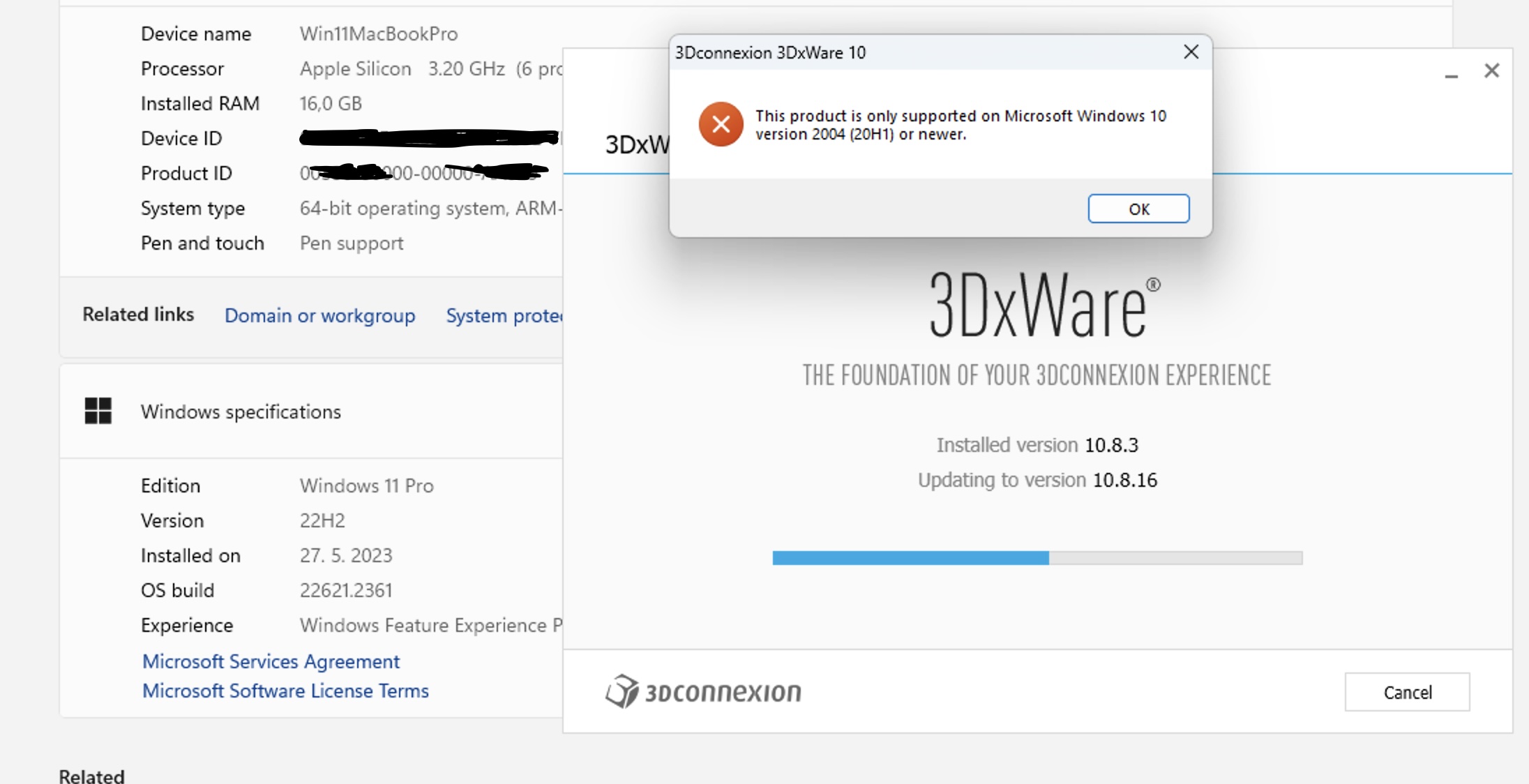Image resolution: width=1529 pixels, height=784 pixels.
Task: Click the large 3DxWare product logo
Action: click(1044, 305)
